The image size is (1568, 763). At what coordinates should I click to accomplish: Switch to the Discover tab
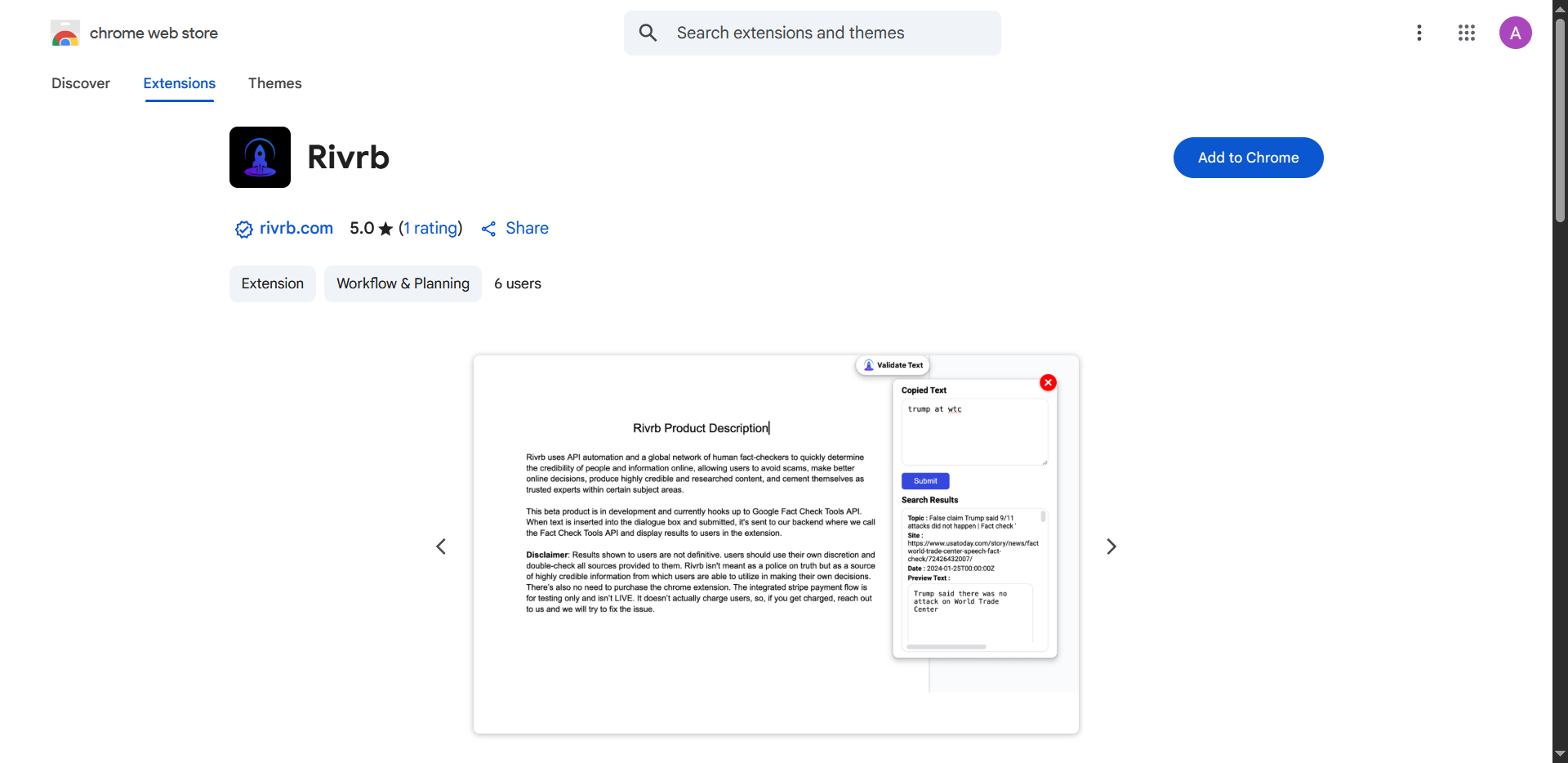coord(81,83)
